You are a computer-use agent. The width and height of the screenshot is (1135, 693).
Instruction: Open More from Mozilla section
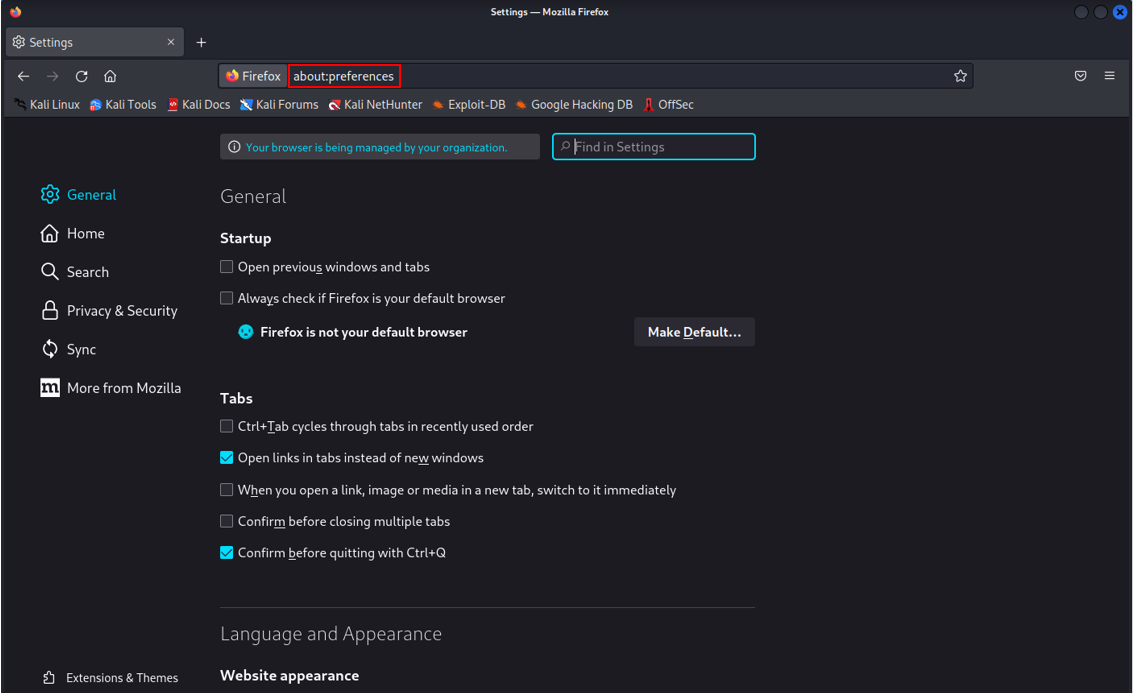pyautogui.click(x=111, y=387)
